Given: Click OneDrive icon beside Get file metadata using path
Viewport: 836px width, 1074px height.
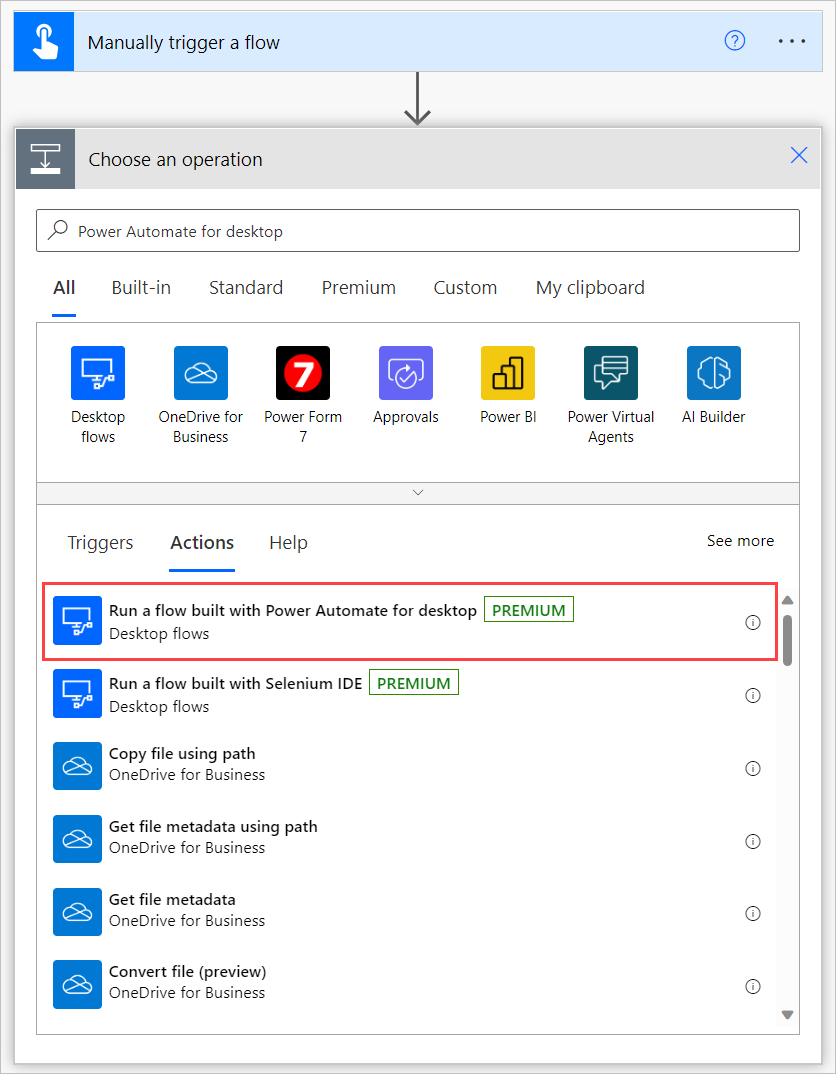Looking at the screenshot, I should tap(77, 839).
